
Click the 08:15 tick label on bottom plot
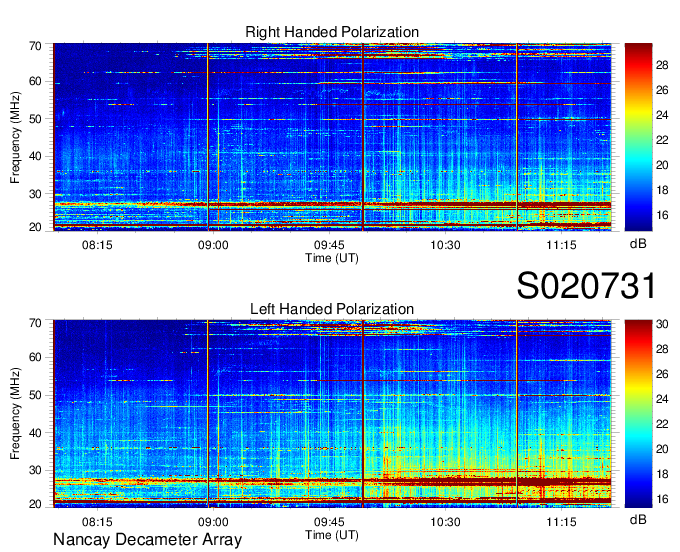97,522
